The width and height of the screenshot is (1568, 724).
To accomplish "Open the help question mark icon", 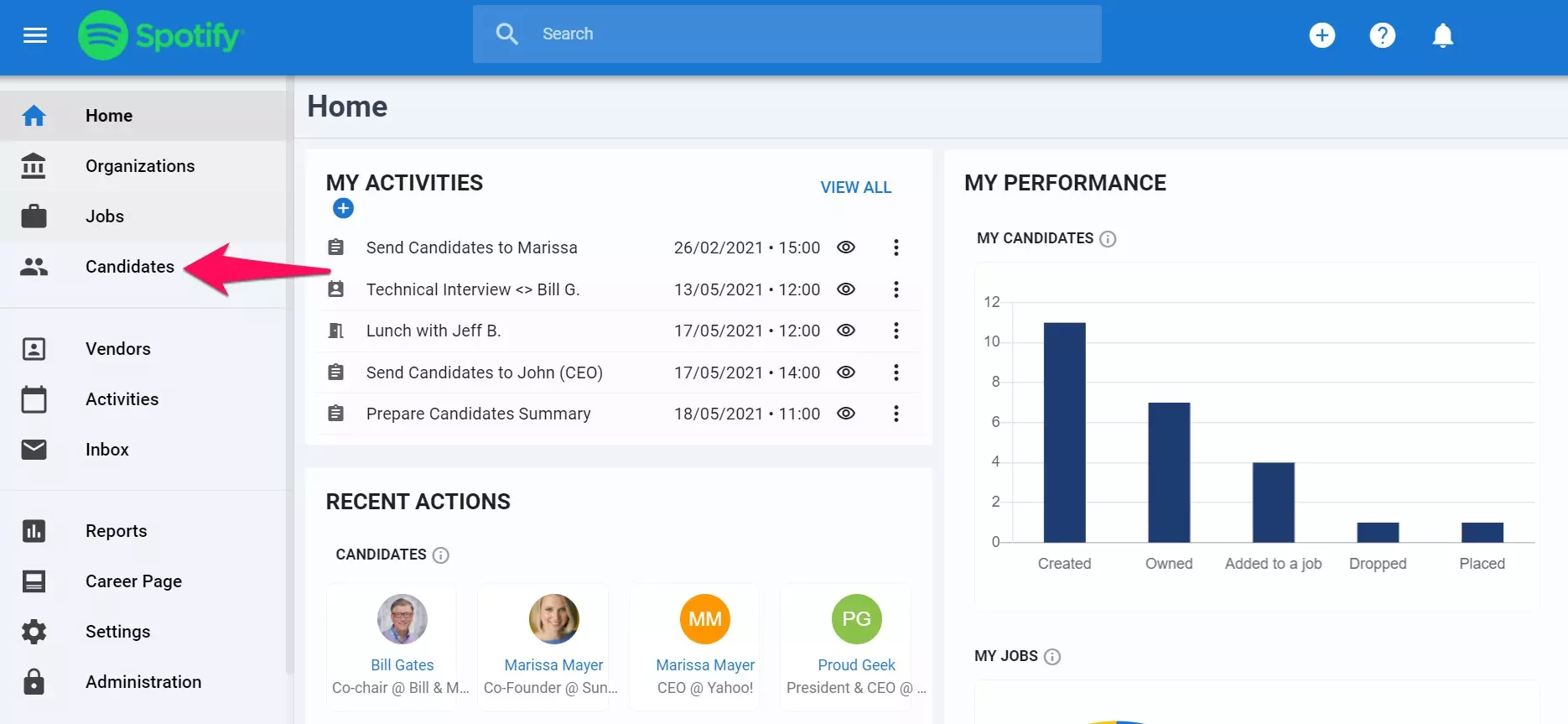I will coord(1383,35).
